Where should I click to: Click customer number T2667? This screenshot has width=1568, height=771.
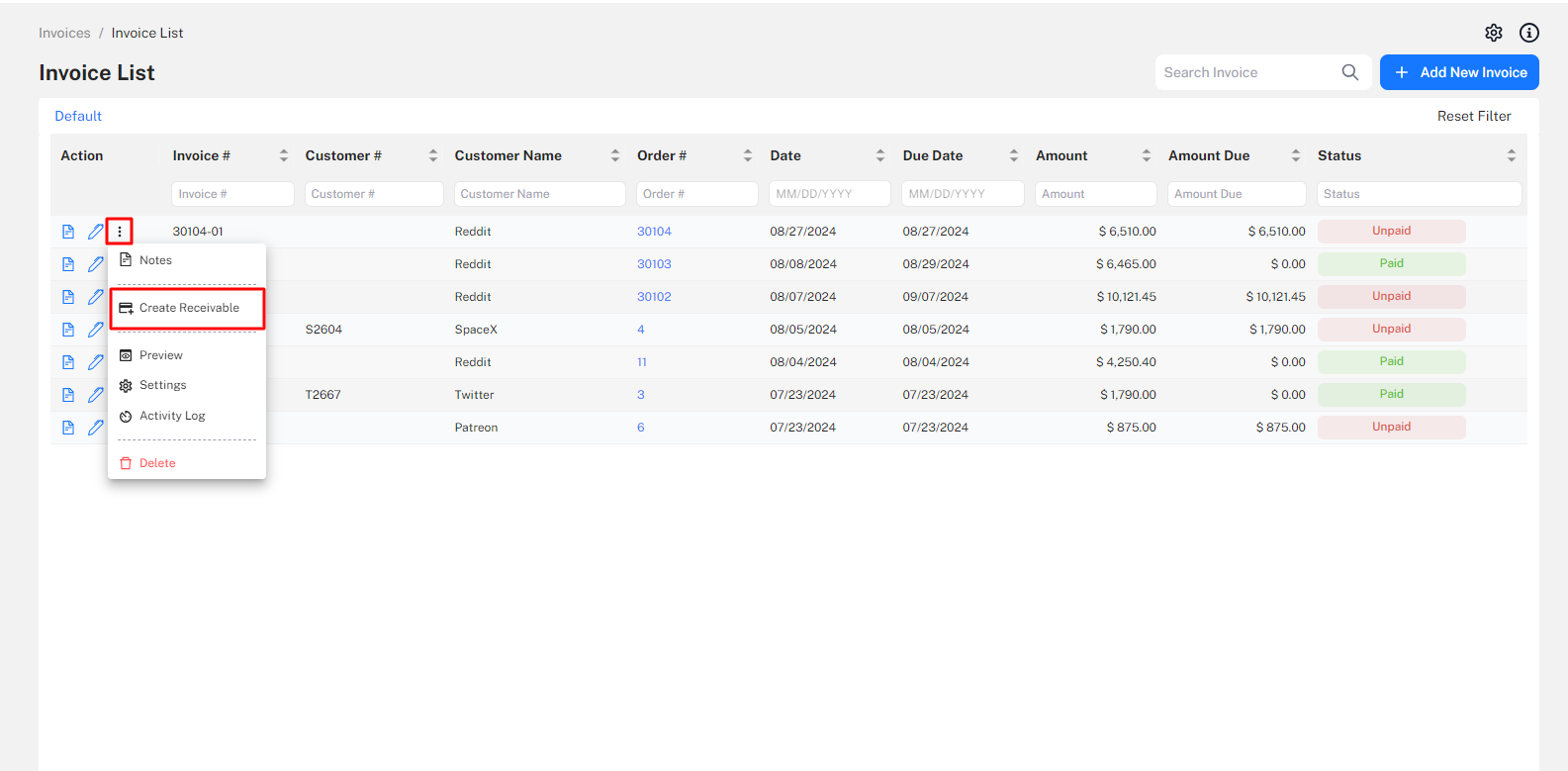[x=323, y=395]
